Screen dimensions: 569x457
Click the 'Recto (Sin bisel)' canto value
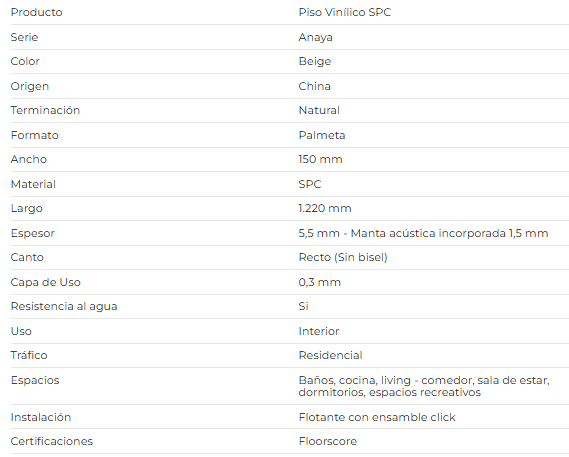(343, 257)
